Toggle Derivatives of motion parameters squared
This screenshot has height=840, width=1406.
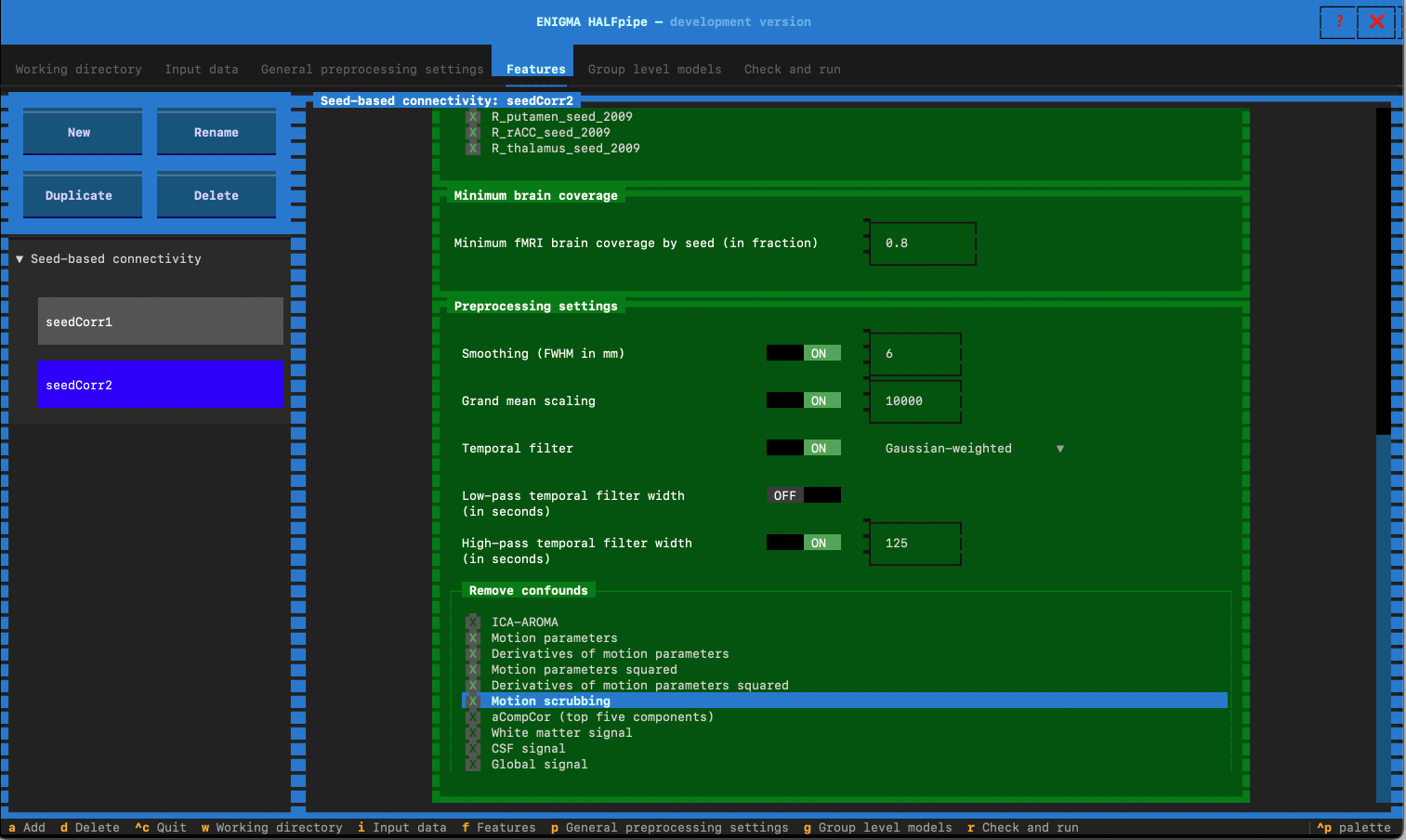(x=473, y=686)
